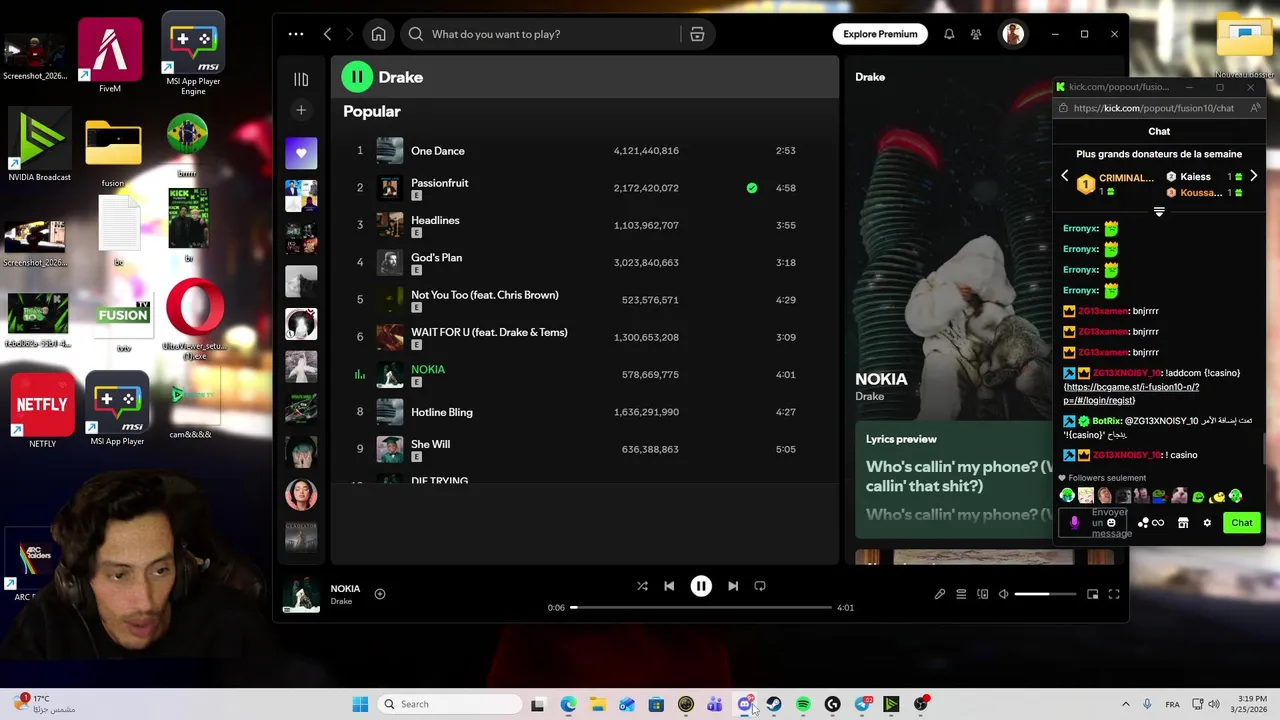Click the green Chat send button
The image size is (1280, 720).
tap(1242, 523)
